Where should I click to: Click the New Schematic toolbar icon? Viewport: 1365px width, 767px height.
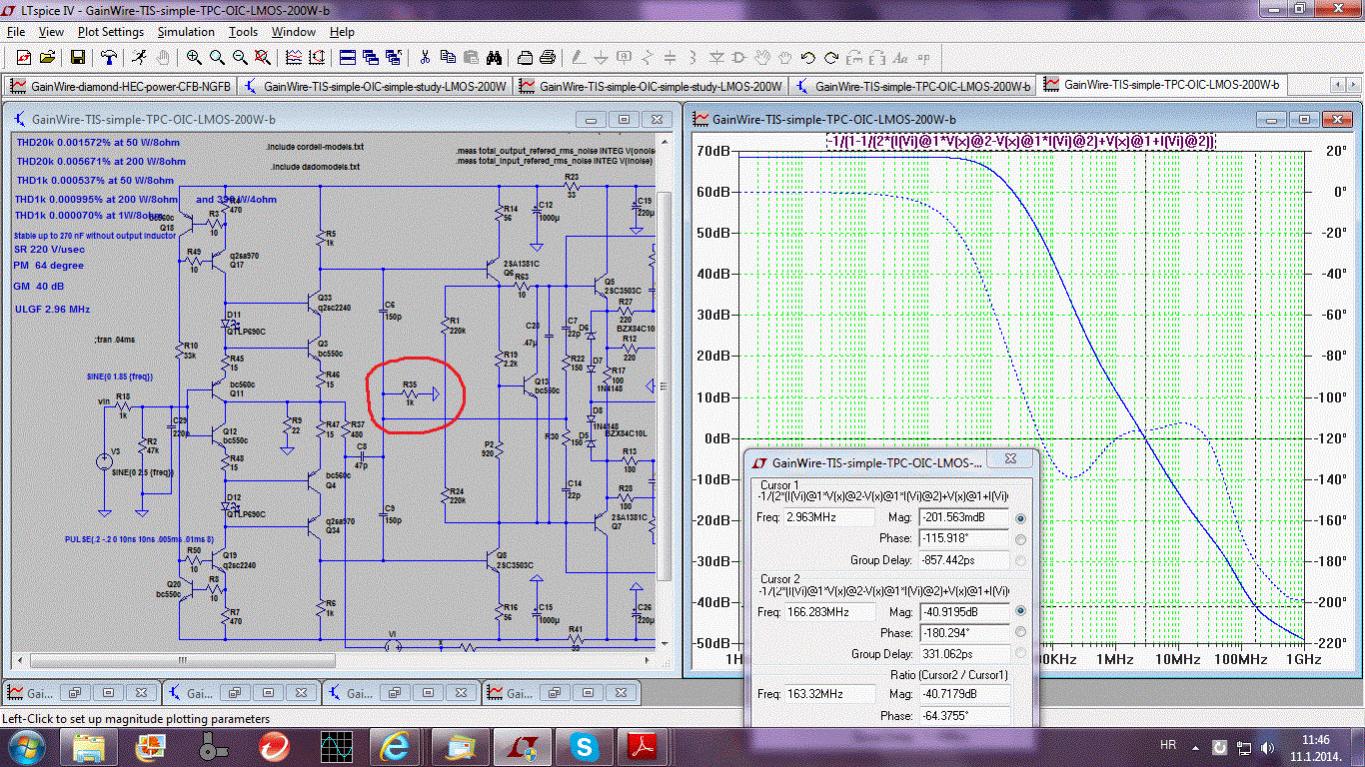pyautogui.click(x=23, y=57)
